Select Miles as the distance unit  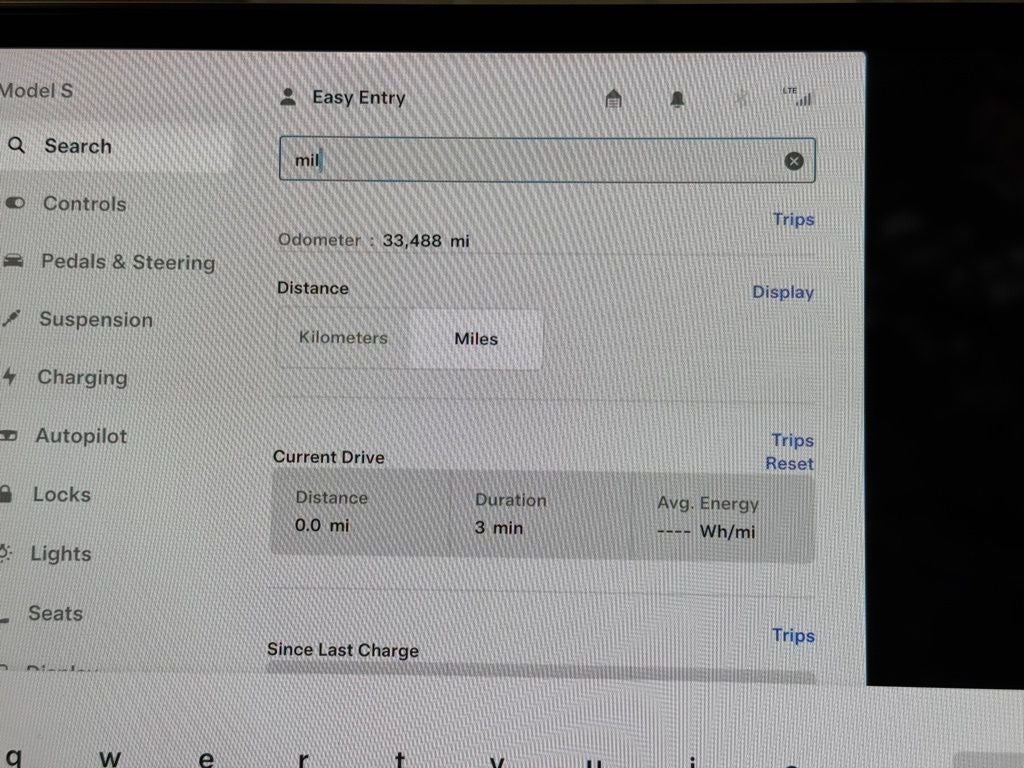pos(475,339)
